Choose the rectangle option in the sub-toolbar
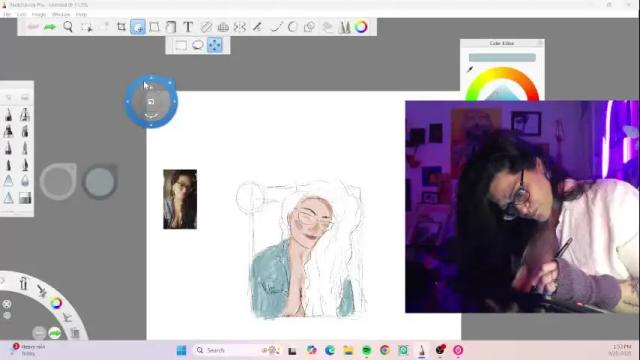Image resolution: width=640 pixels, height=360 pixels. (181, 45)
